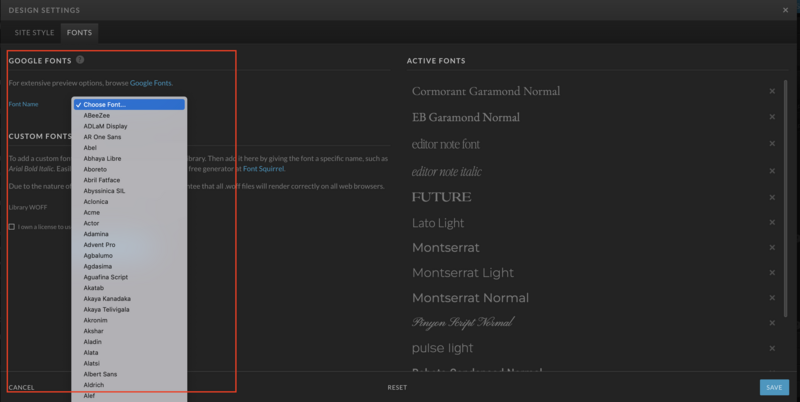Delete the plain Montserrat font entry

point(772,247)
